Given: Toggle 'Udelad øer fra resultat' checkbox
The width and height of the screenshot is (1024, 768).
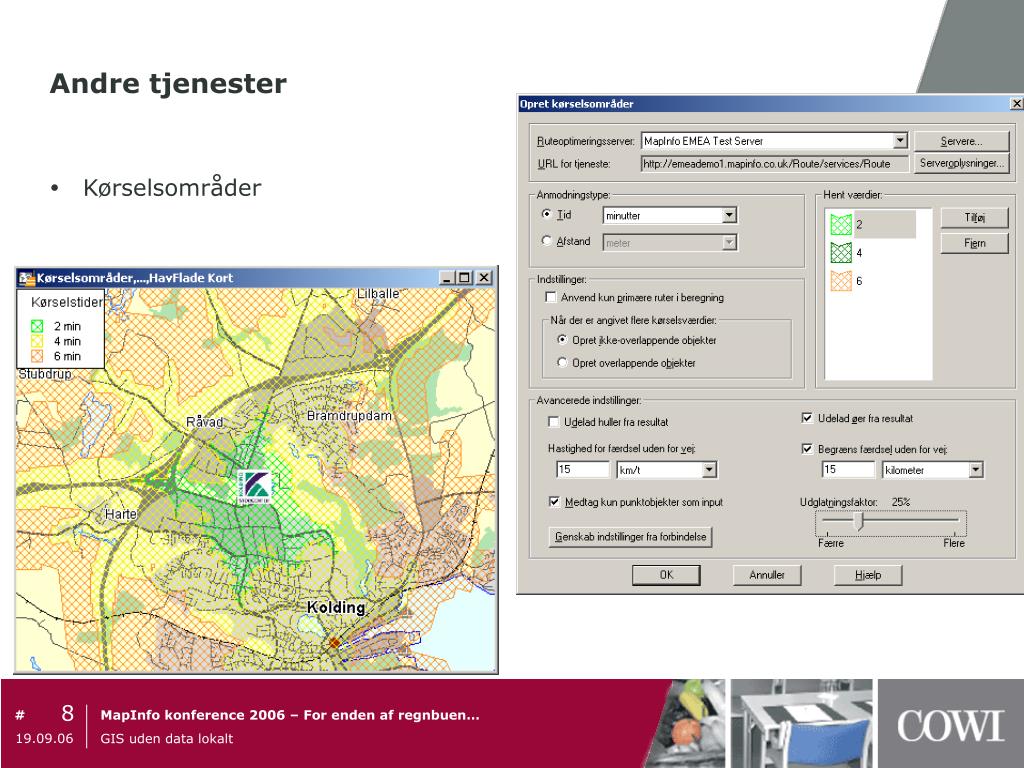Looking at the screenshot, I should (x=807, y=418).
